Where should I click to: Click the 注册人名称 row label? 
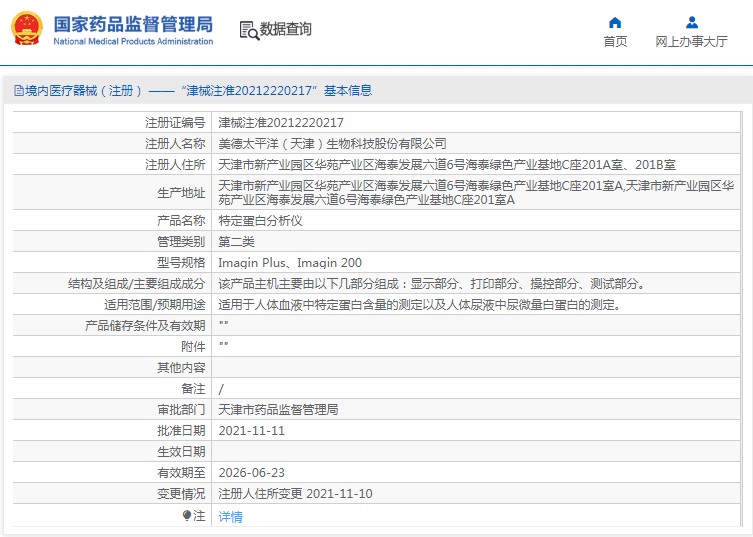175,144
